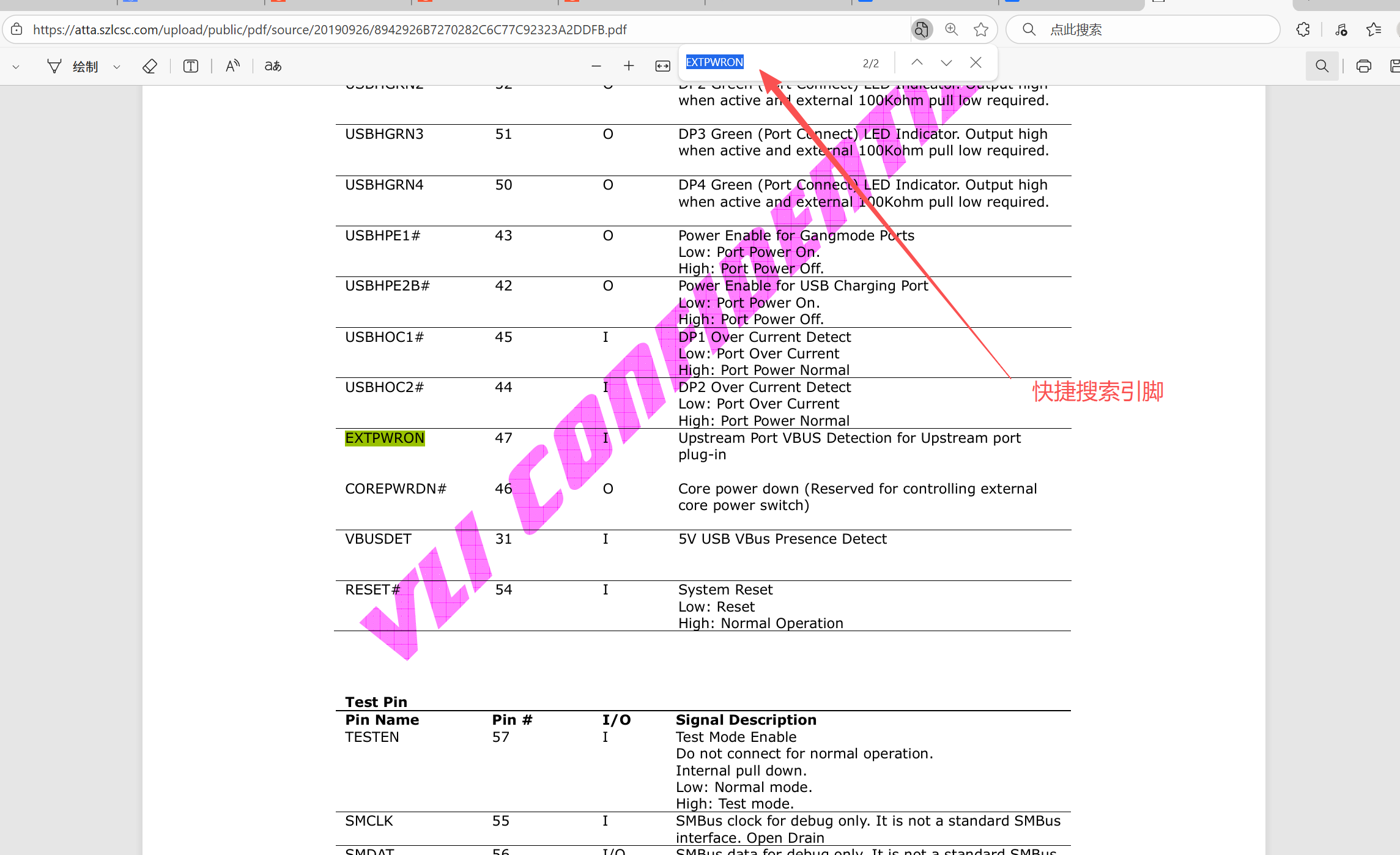Print the PDF document
1400x855 pixels.
[x=1363, y=66]
